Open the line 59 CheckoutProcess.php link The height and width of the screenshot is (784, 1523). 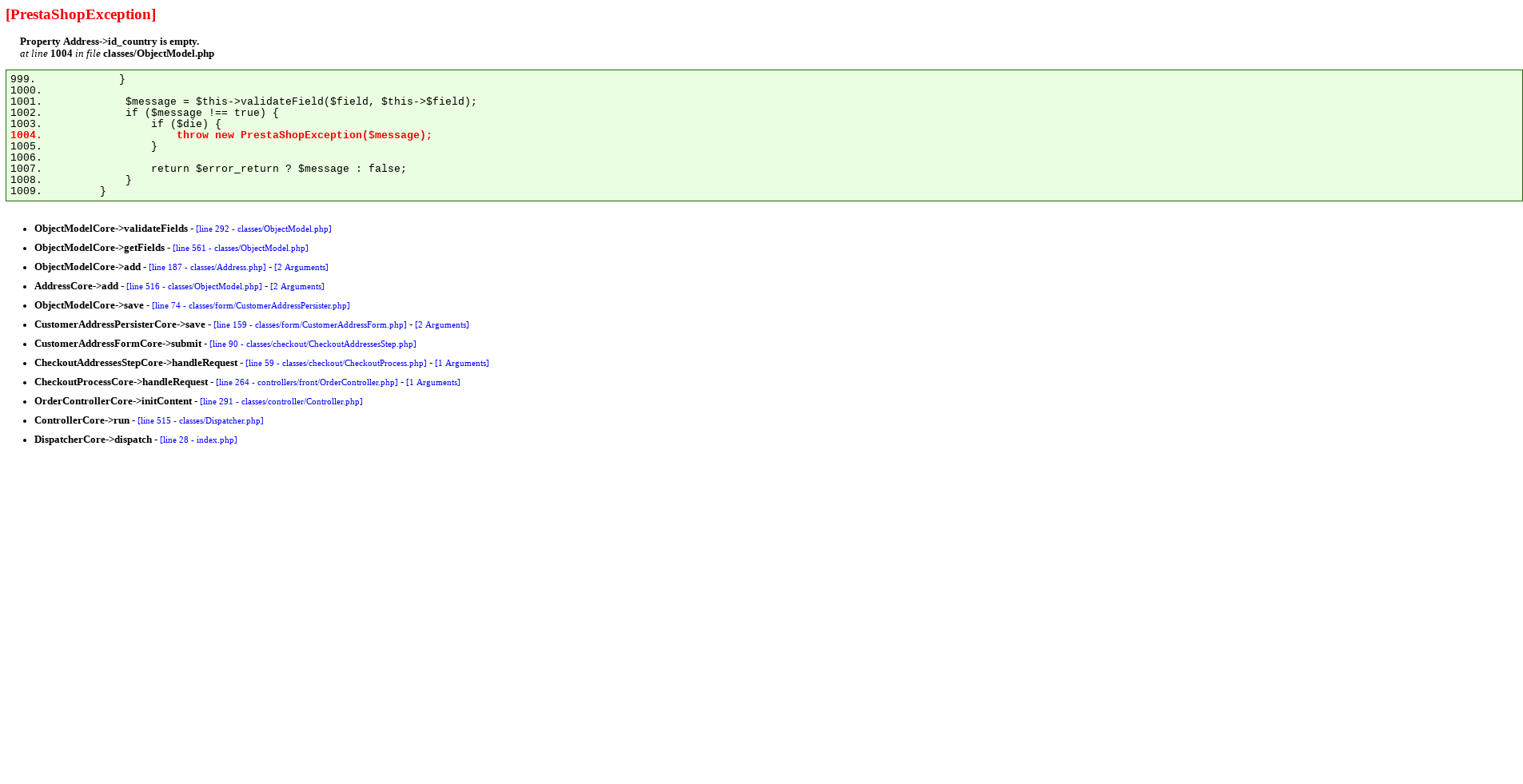[x=336, y=364]
